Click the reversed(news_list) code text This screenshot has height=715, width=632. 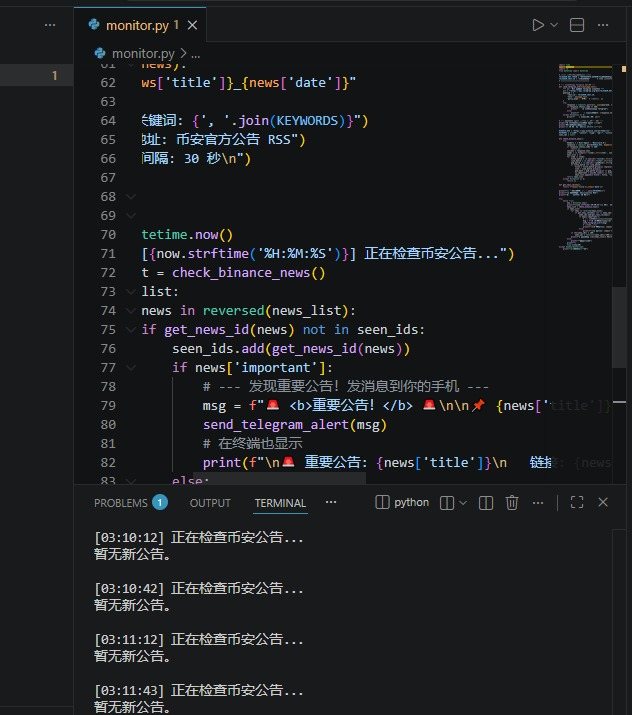click(x=276, y=311)
